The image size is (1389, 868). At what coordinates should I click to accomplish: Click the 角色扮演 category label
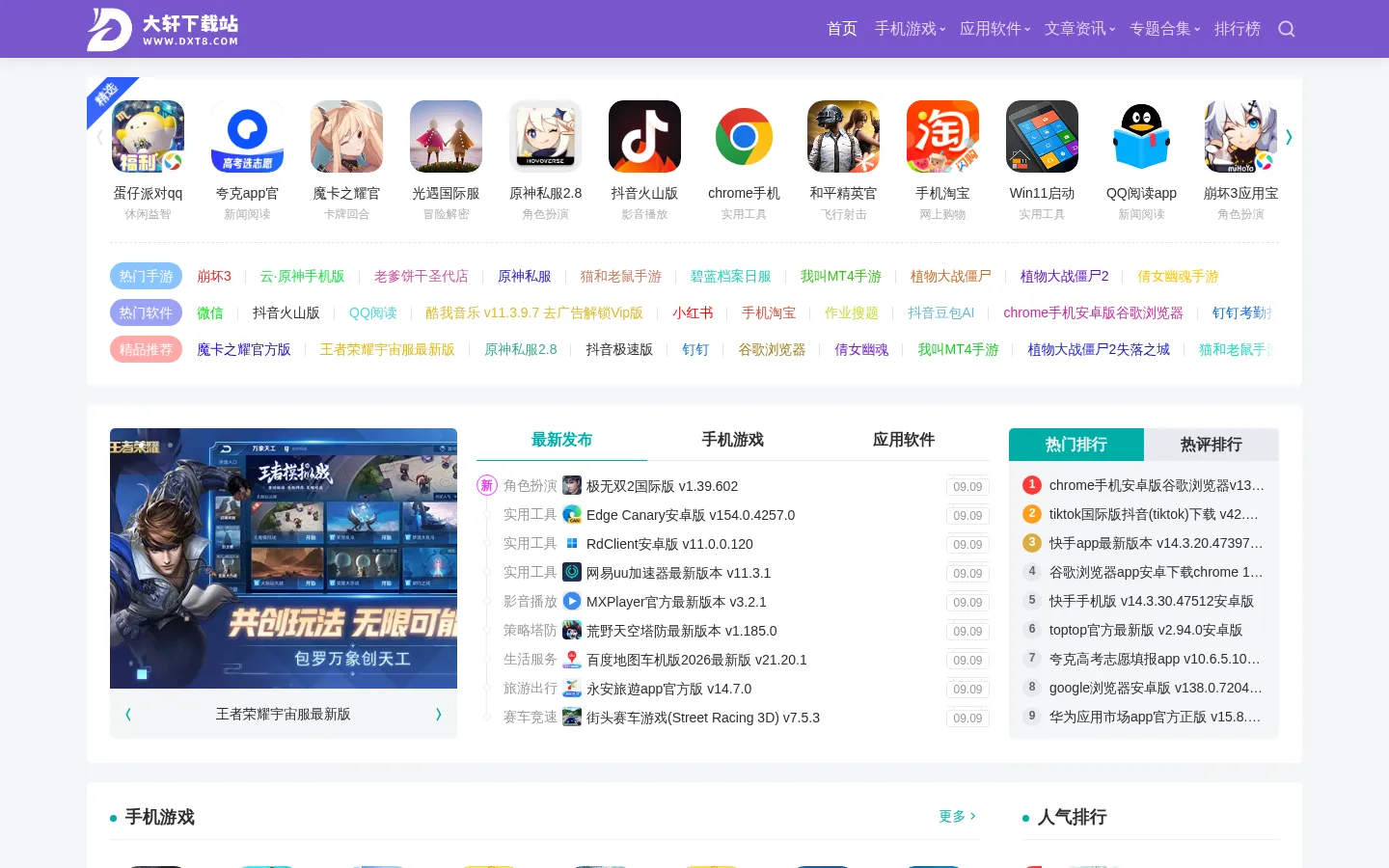tap(530, 485)
